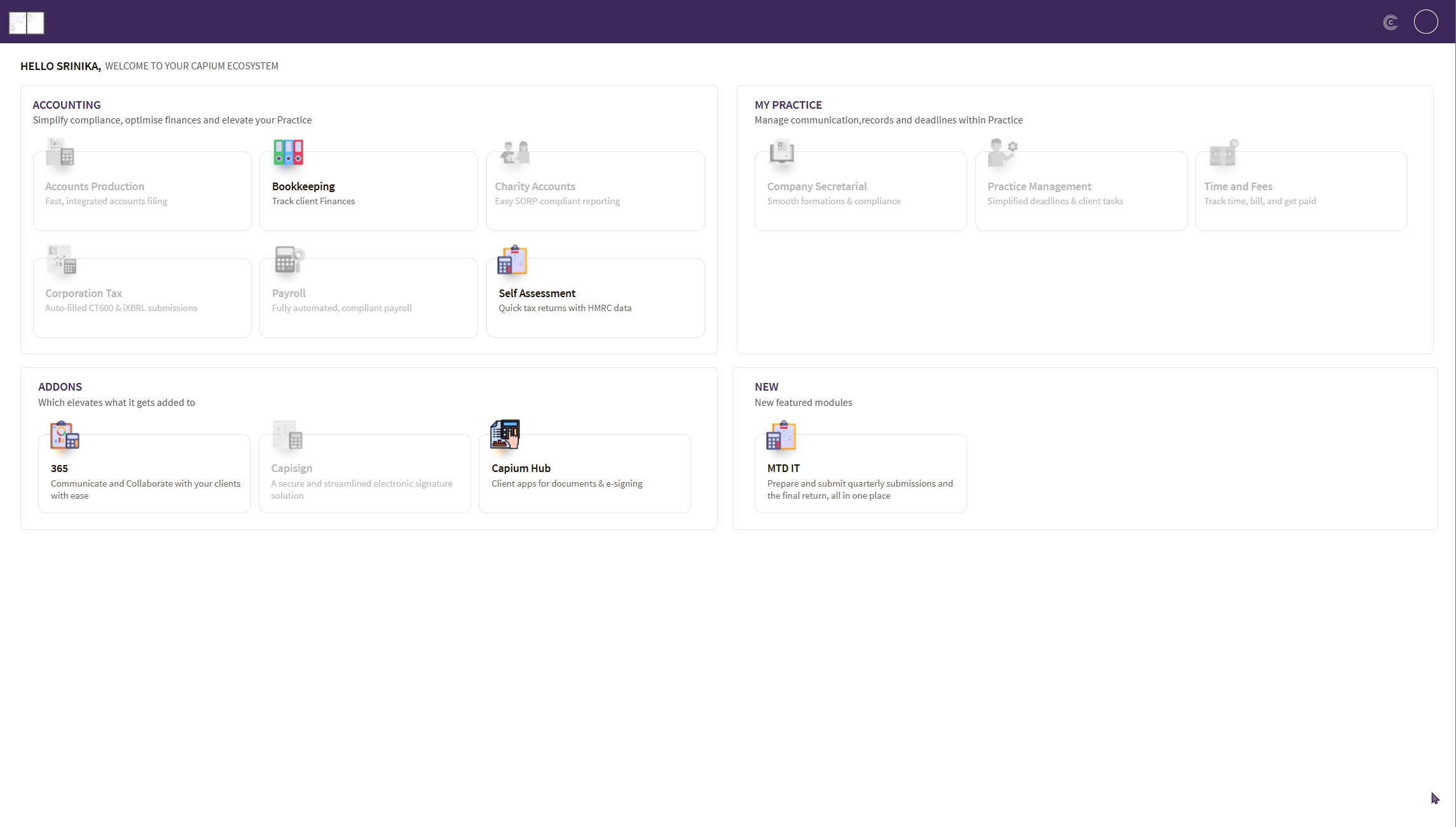The image size is (1456, 827).
Task: Click the 365 addon icon
Action: [x=64, y=435]
